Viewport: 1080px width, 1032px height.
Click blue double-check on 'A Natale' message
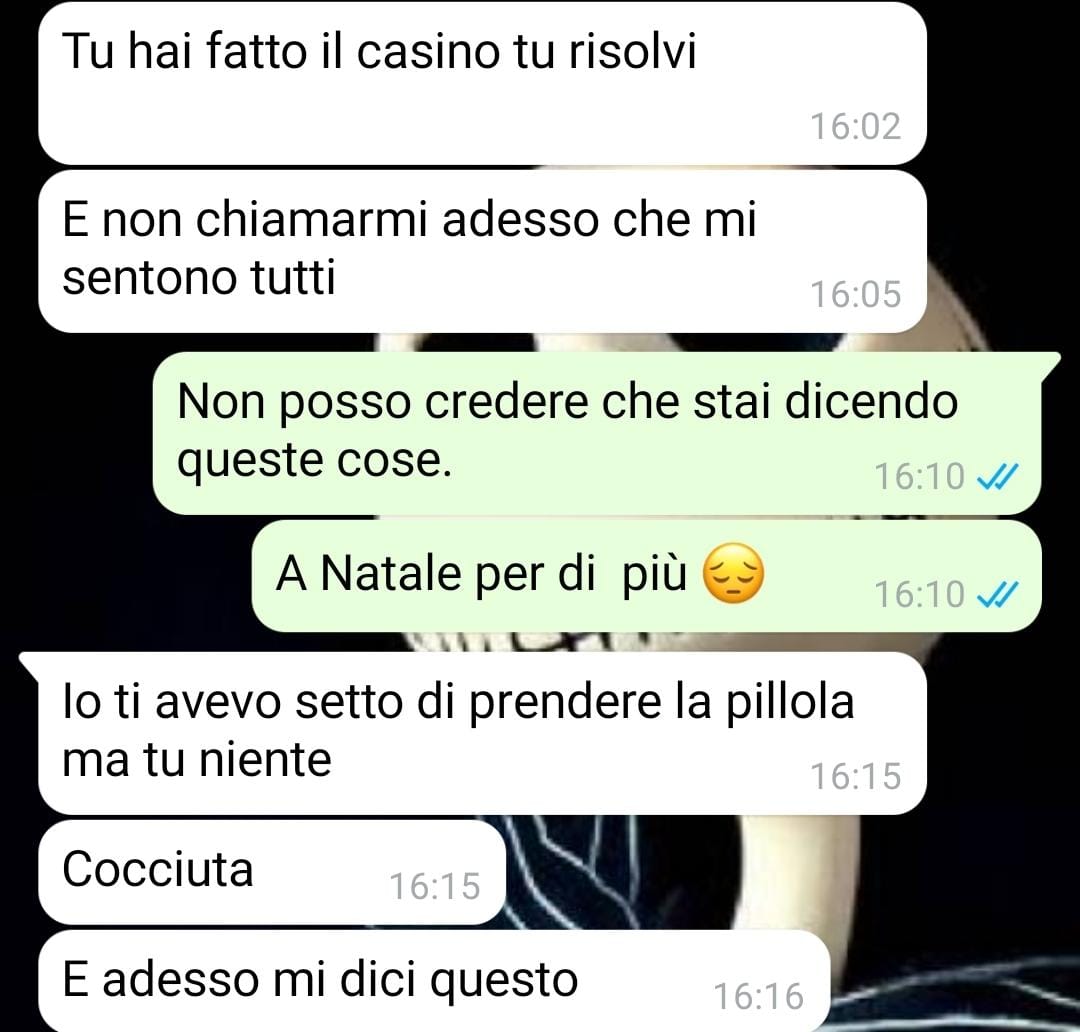[998, 594]
